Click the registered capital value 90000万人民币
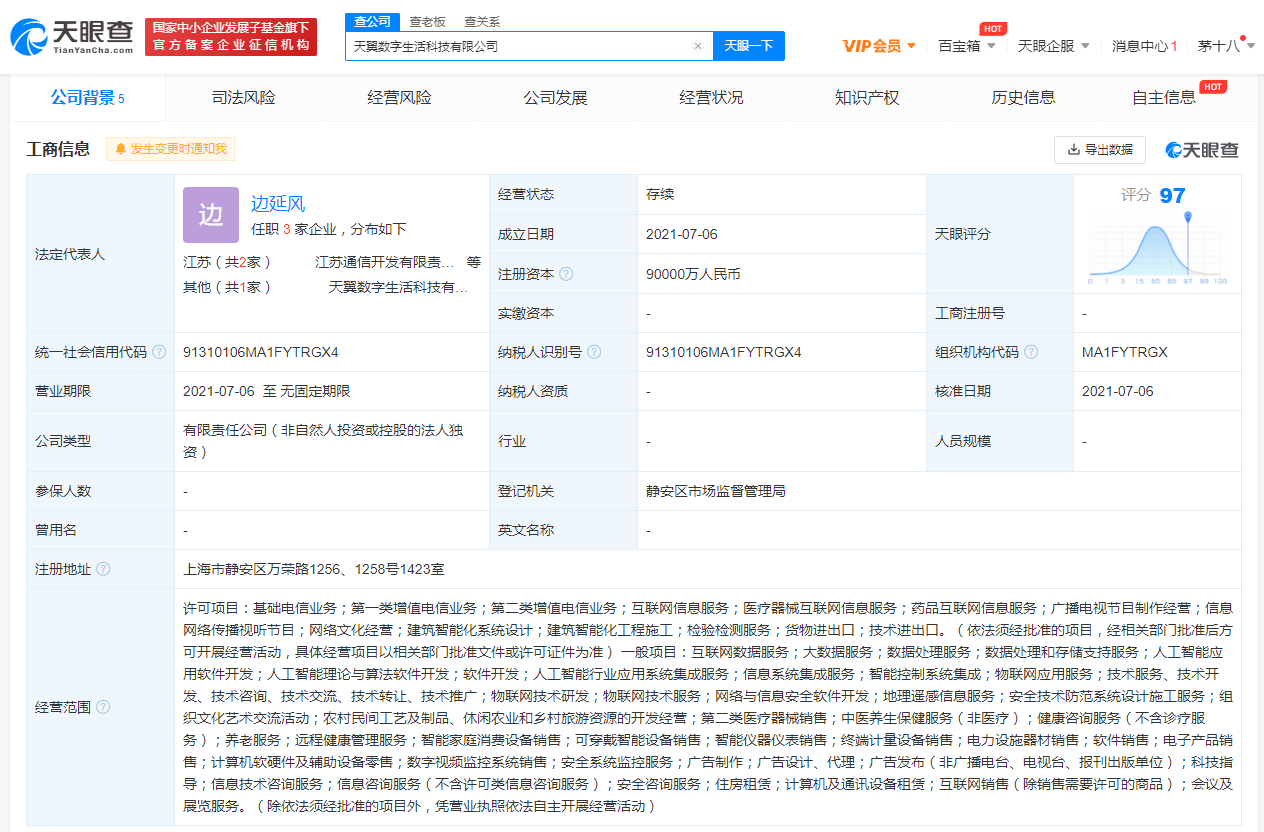 pyautogui.click(x=693, y=274)
